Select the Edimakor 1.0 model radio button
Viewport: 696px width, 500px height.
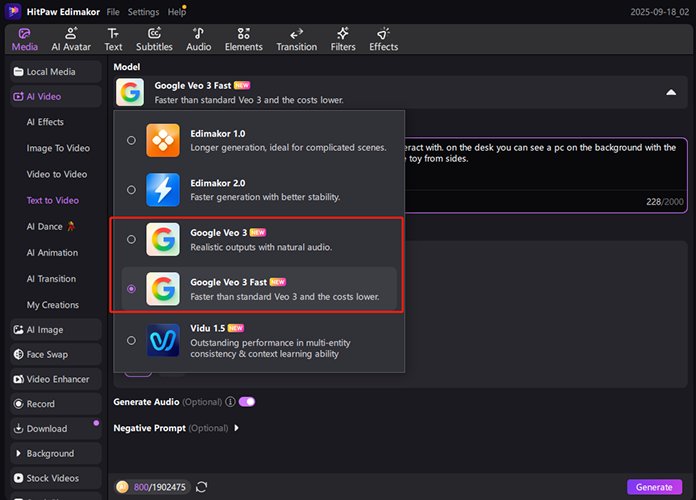pos(131,141)
